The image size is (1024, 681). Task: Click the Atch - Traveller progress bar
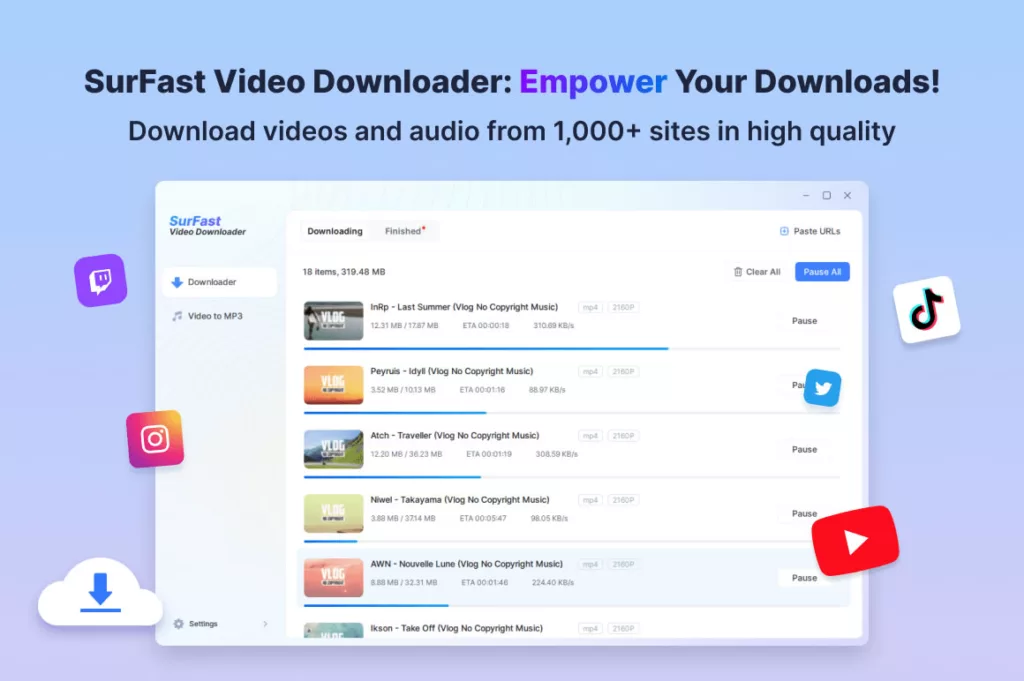pos(571,477)
